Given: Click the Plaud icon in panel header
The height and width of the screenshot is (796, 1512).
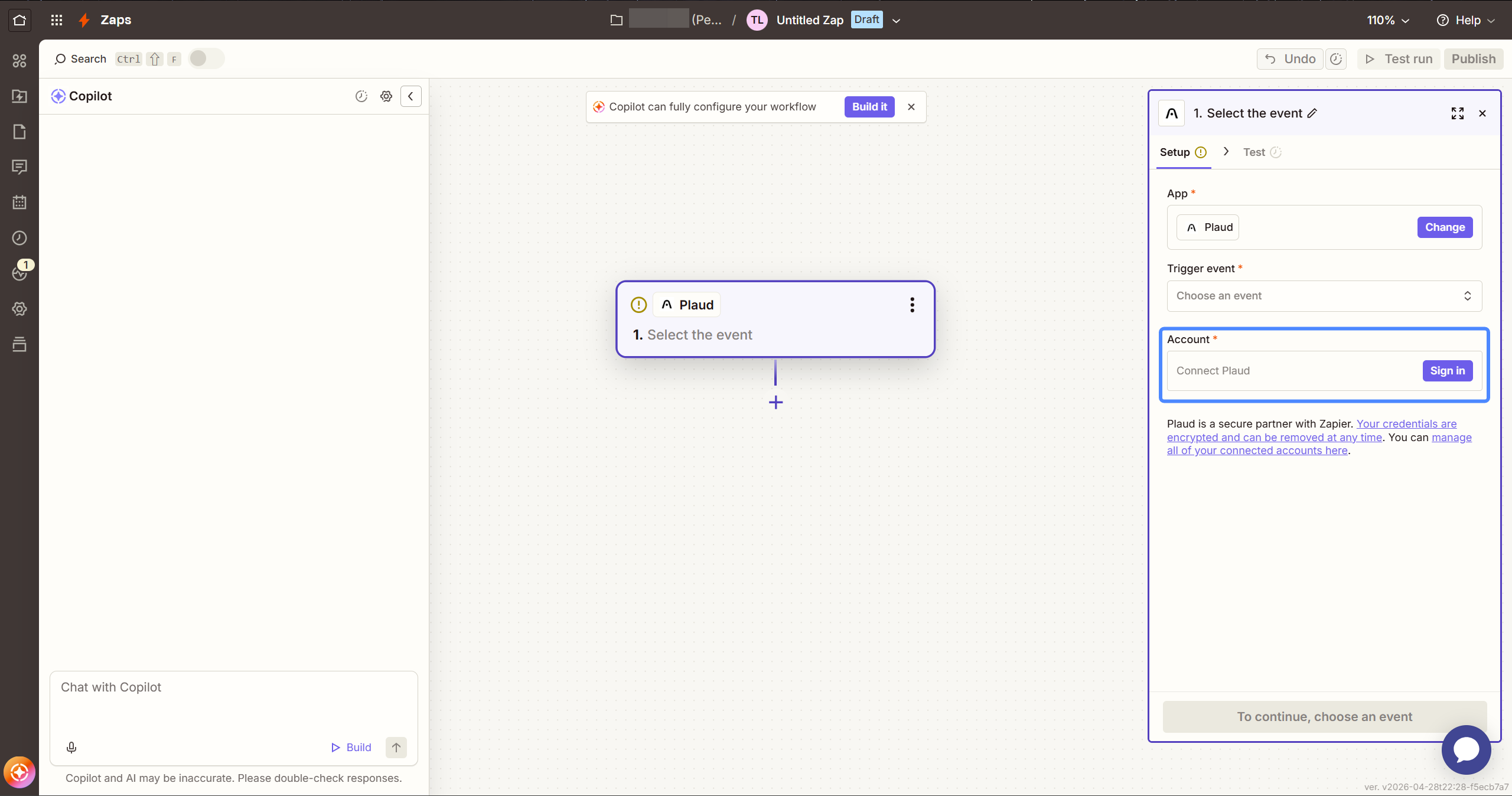Looking at the screenshot, I should tap(1172, 113).
